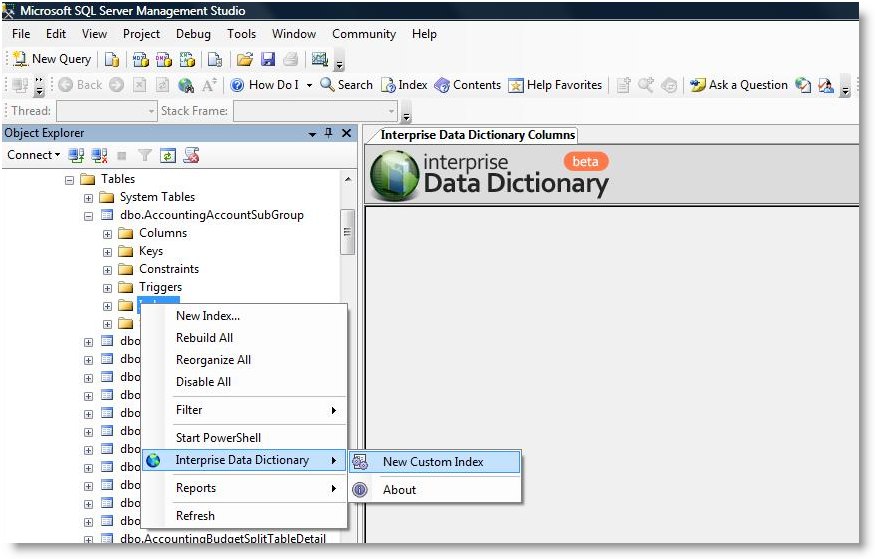Click the New Query toolbar button
The width and height of the screenshot is (875, 559).
51,59
